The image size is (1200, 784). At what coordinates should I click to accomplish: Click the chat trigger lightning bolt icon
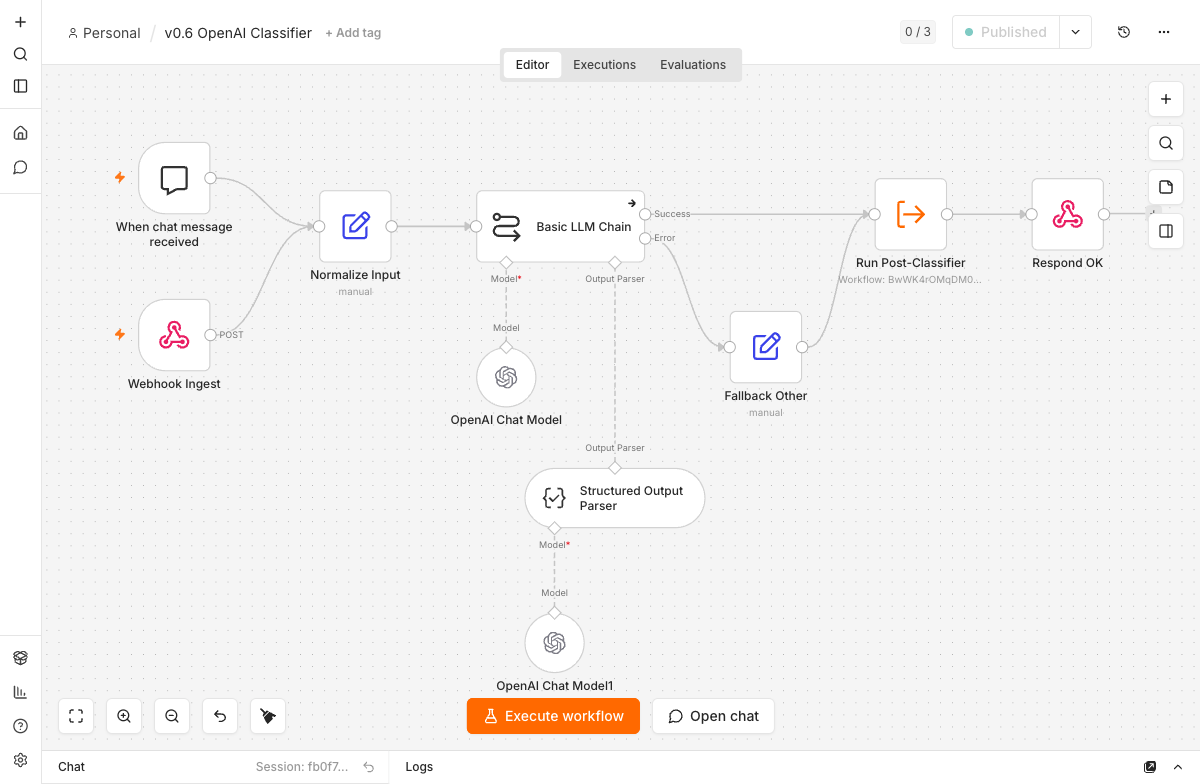tap(120, 178)
